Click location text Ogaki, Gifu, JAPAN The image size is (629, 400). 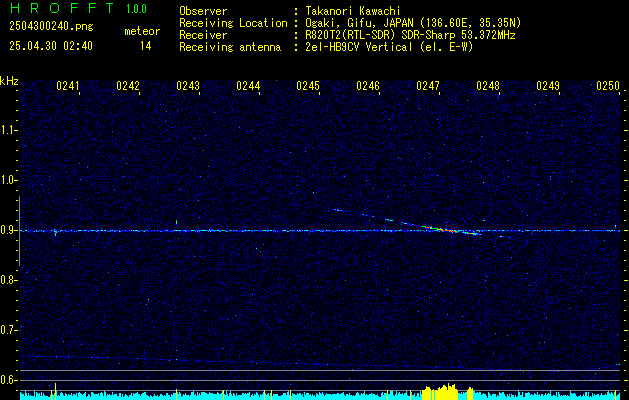(x=359, y=23)
